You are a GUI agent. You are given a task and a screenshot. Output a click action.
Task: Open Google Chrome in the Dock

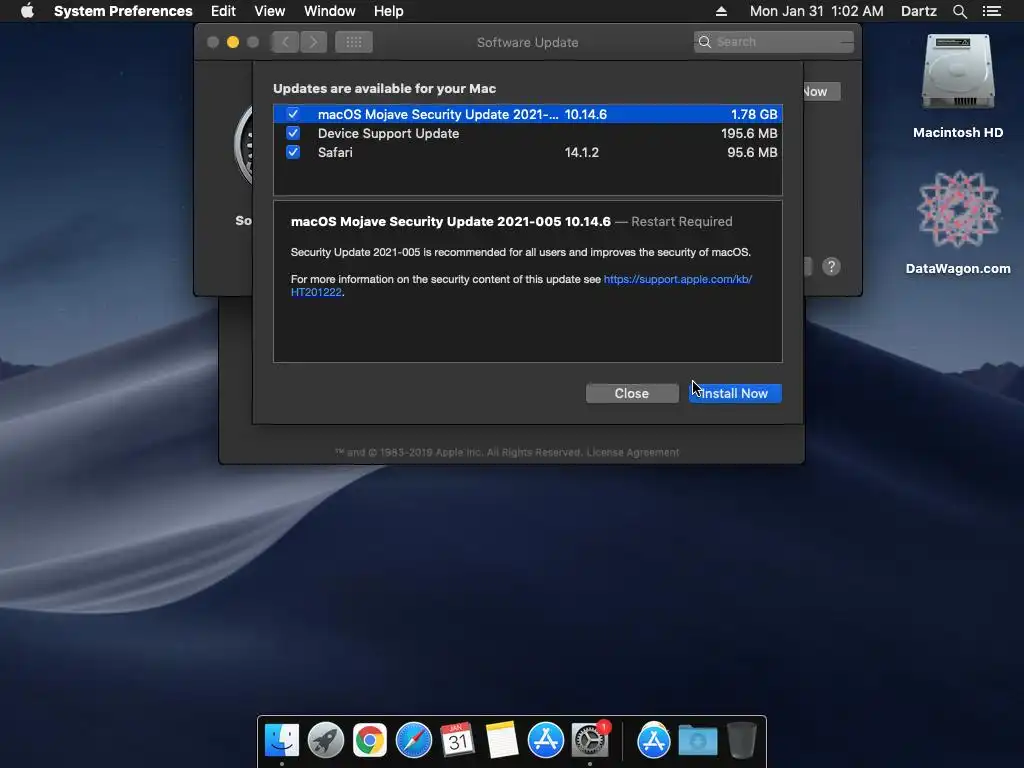point(370,740)
